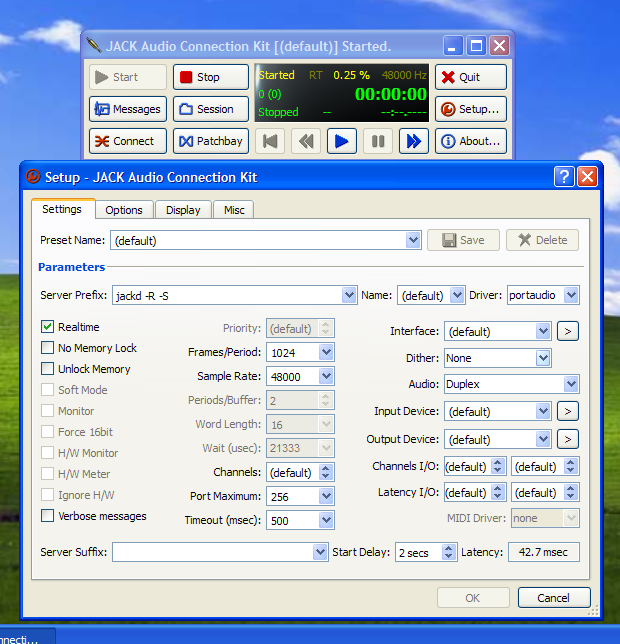Toggle the Force 16bit checkbox
620x644 pixels.
48,432
